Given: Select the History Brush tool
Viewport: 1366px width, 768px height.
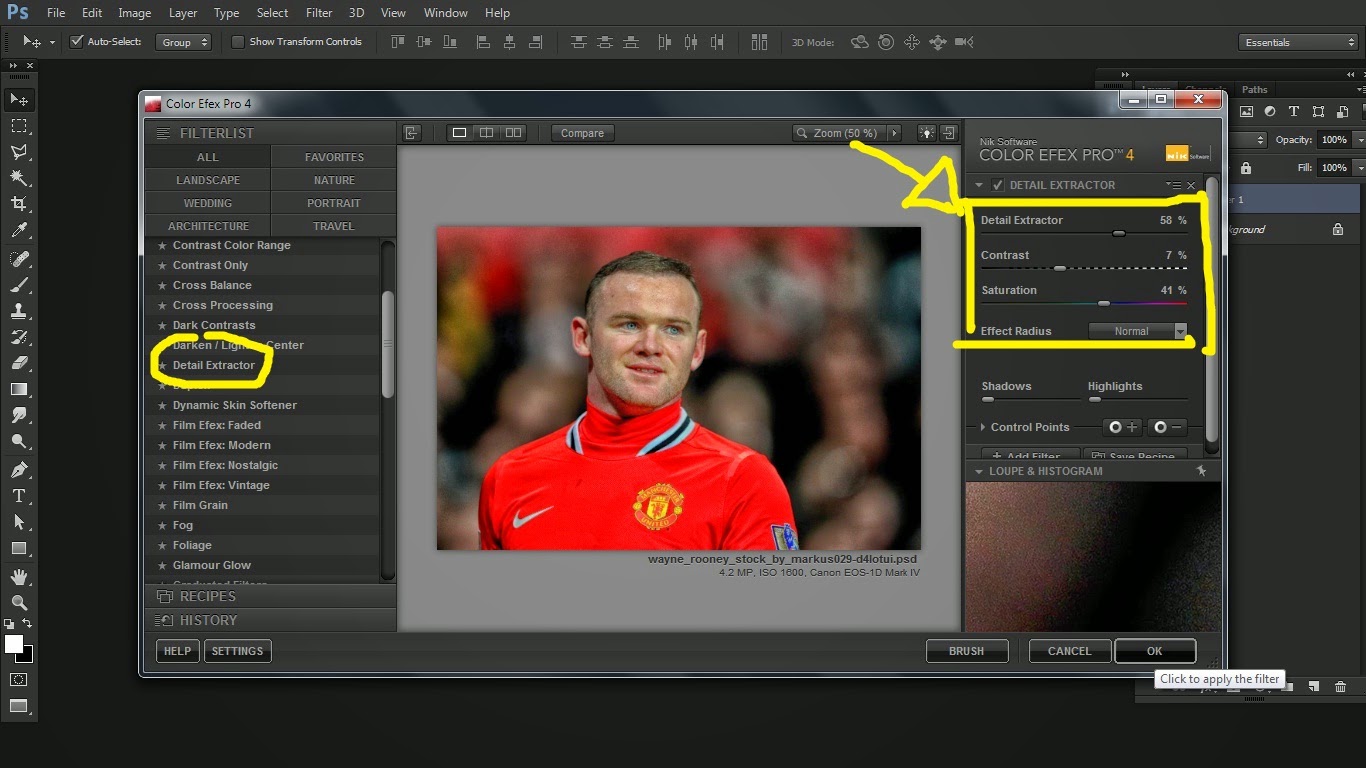Looking at the screenshot, I should coord(19,337).
